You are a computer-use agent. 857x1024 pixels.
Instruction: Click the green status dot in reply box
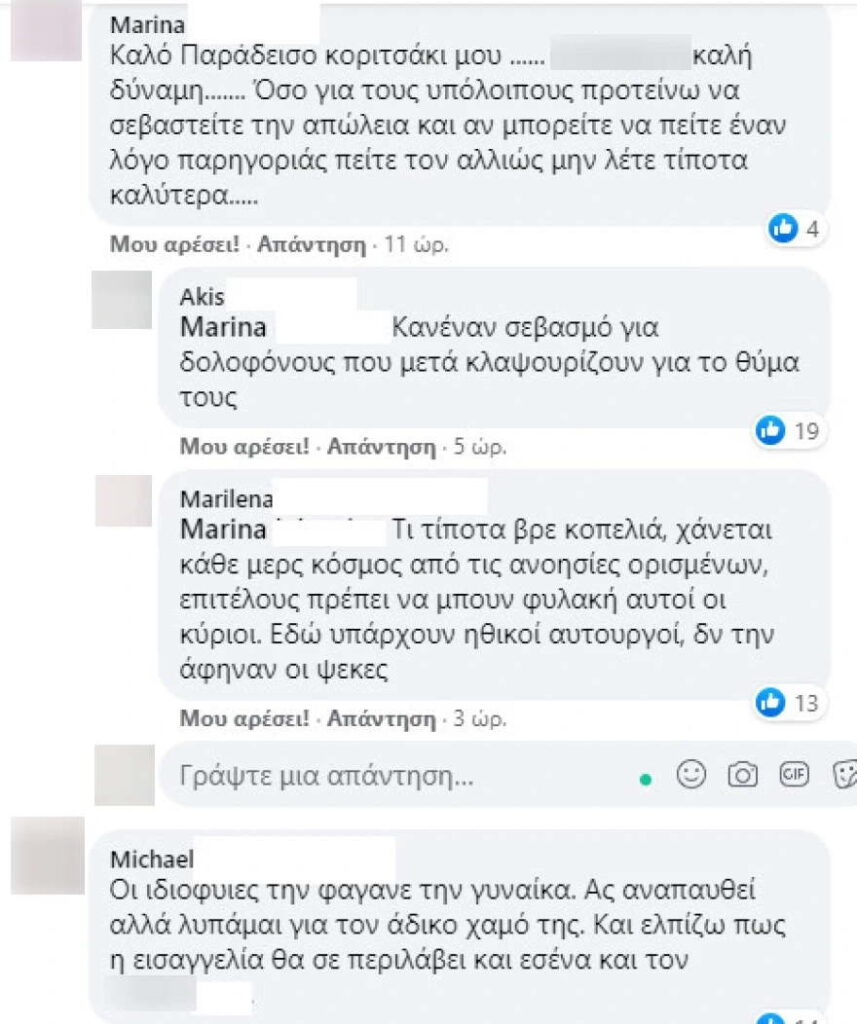[645, 779]
